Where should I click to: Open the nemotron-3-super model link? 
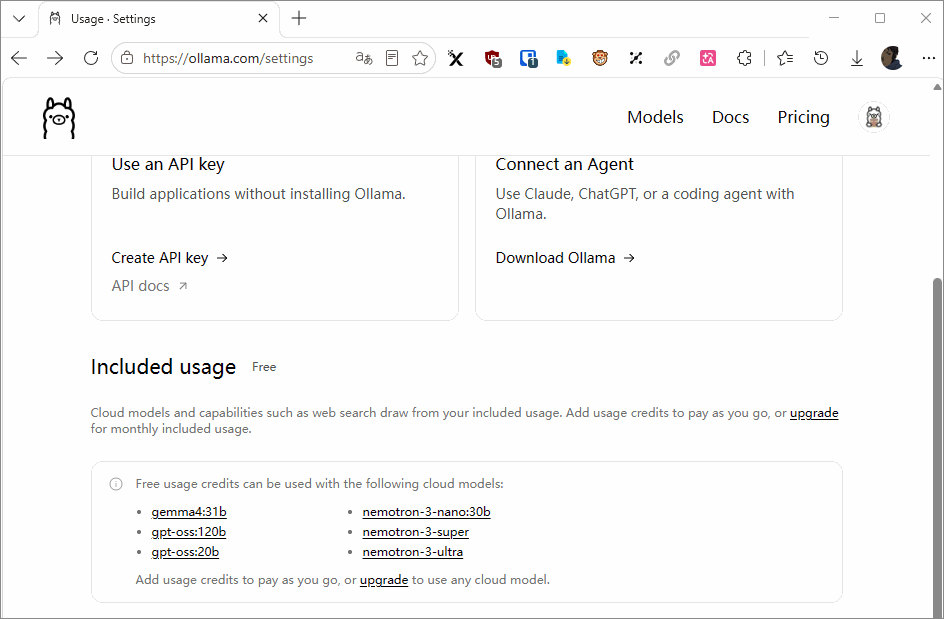pyautogui.click(x=415, y=532)
